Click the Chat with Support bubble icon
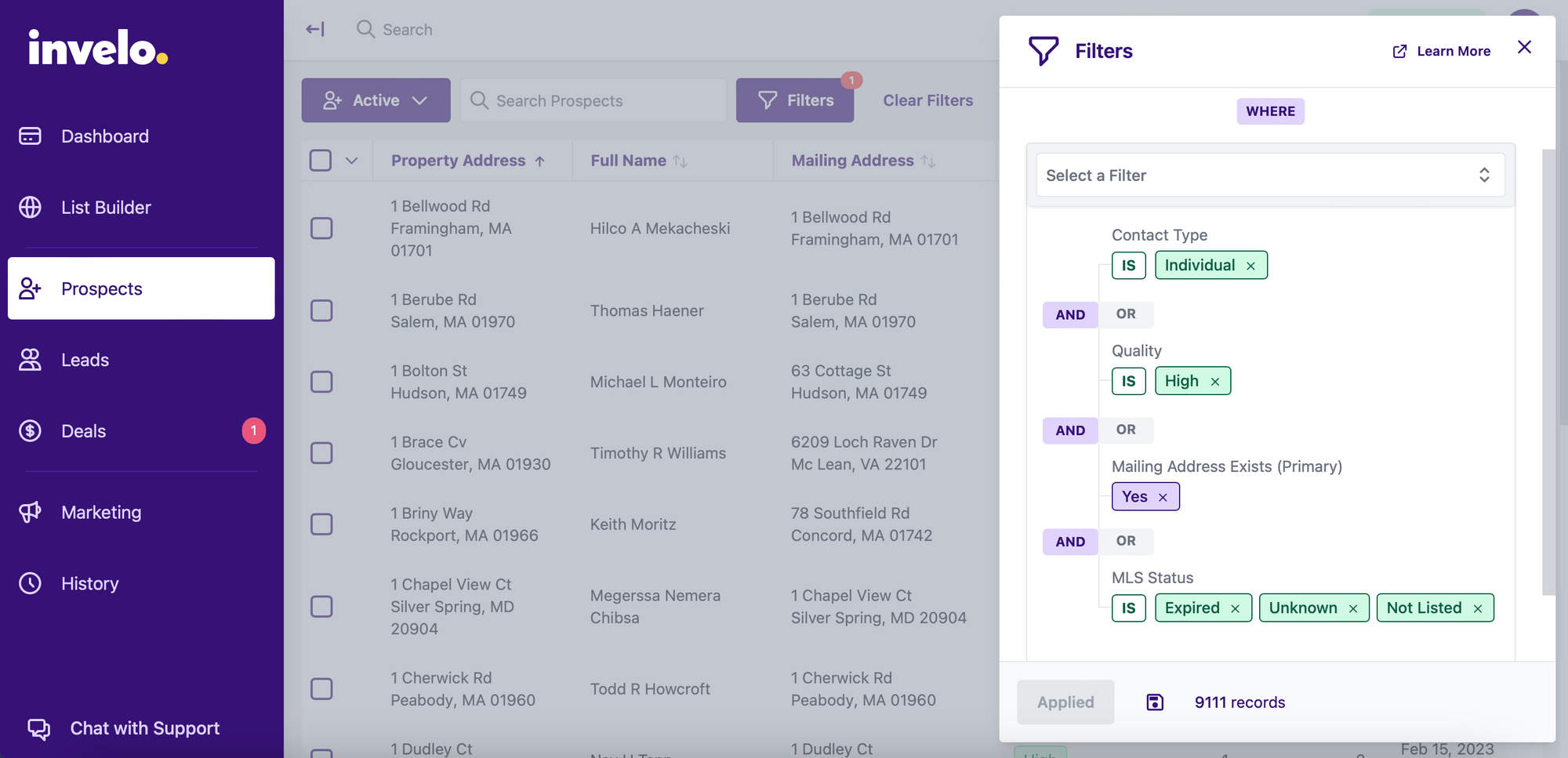 tap(39, 728)
